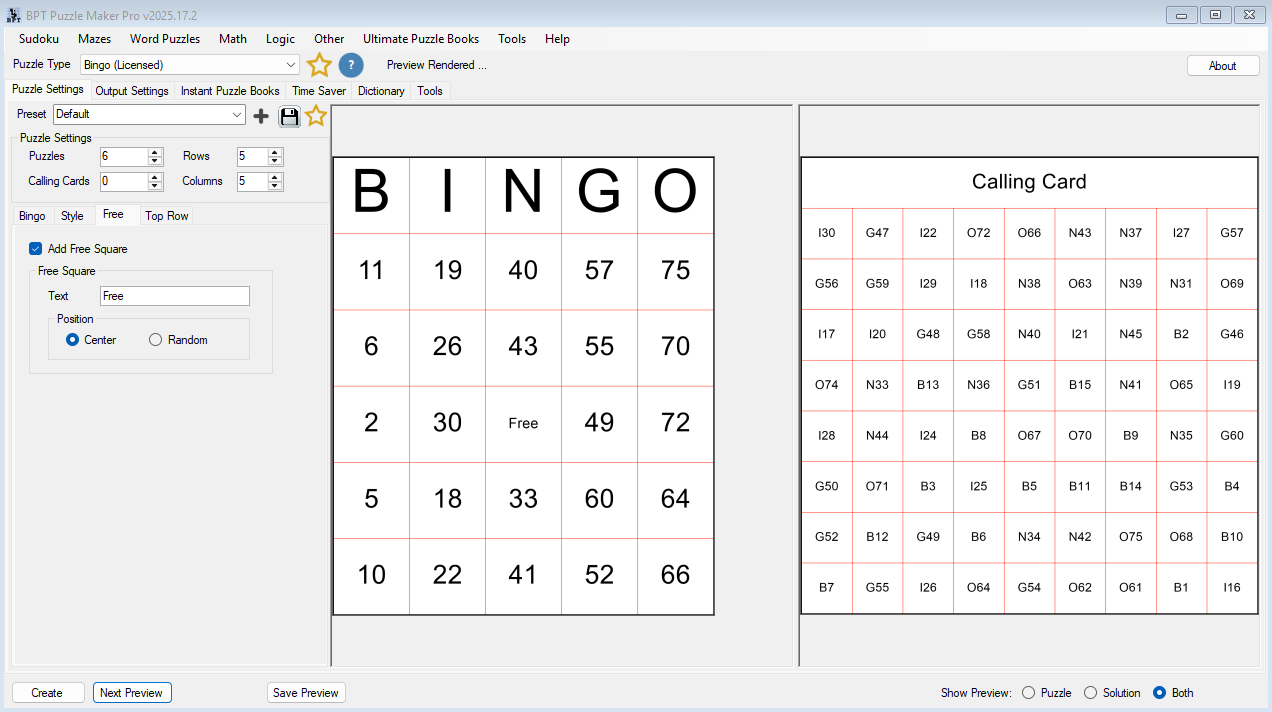Select the Random free square position
This screenshot has width=1272, height=712.
(x=155, y=339)
